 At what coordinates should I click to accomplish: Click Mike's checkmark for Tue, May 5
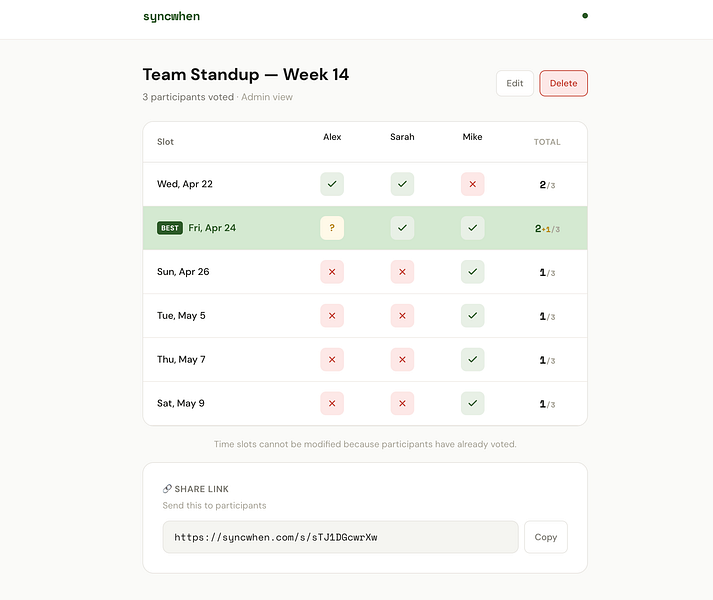[472, 316]
